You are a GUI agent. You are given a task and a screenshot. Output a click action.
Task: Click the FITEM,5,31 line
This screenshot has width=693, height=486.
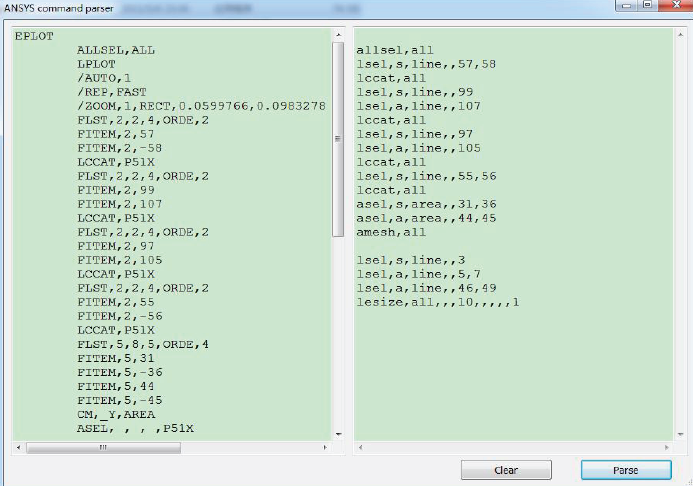pyautogui.click(x=116, y=358)
